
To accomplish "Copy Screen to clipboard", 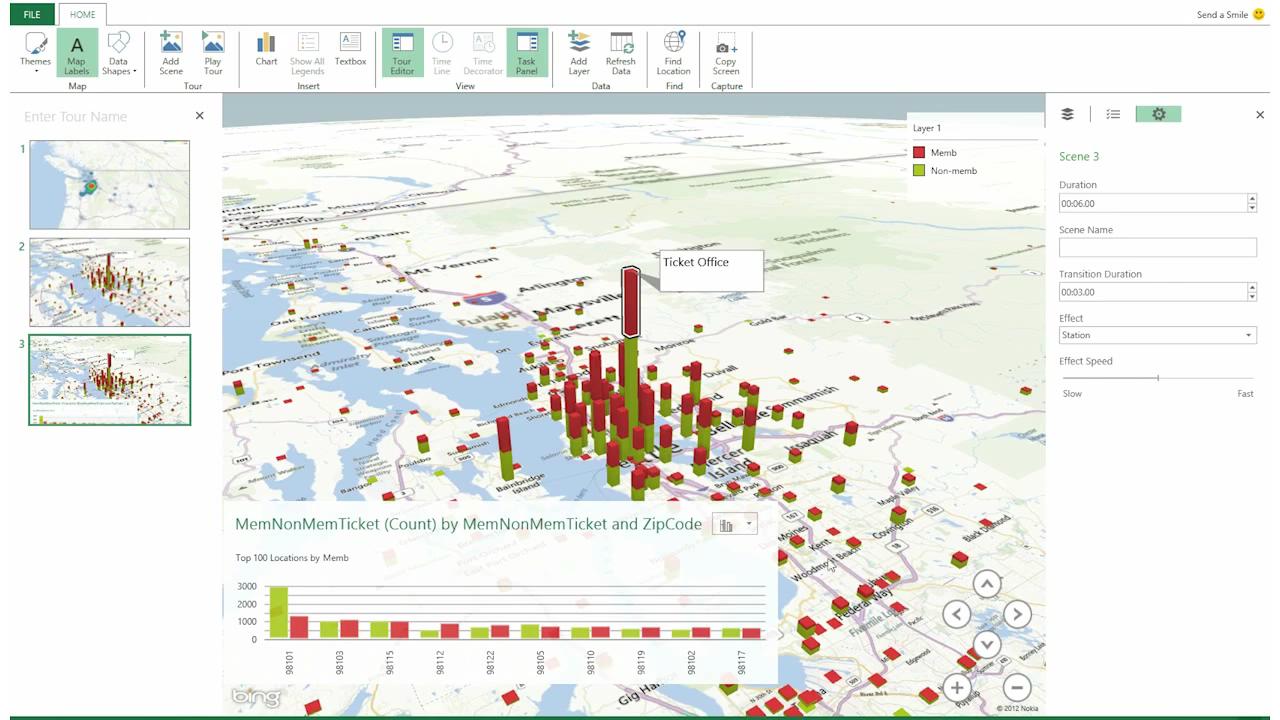I will point(726,53).
